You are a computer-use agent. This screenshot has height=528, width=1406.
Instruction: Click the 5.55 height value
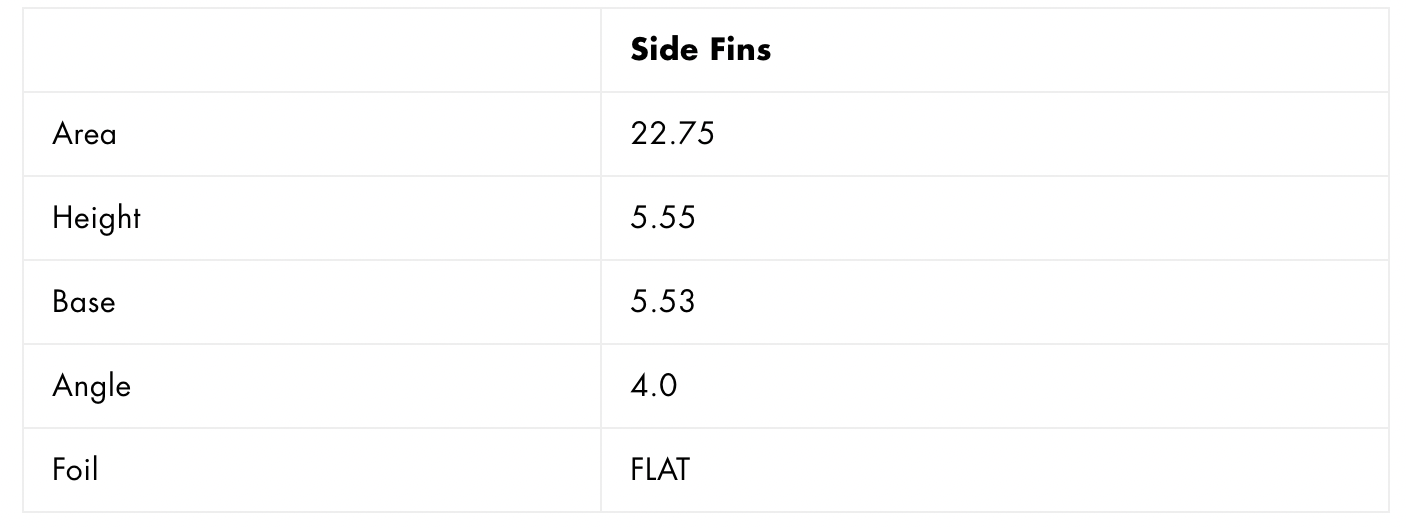(662, 218)
